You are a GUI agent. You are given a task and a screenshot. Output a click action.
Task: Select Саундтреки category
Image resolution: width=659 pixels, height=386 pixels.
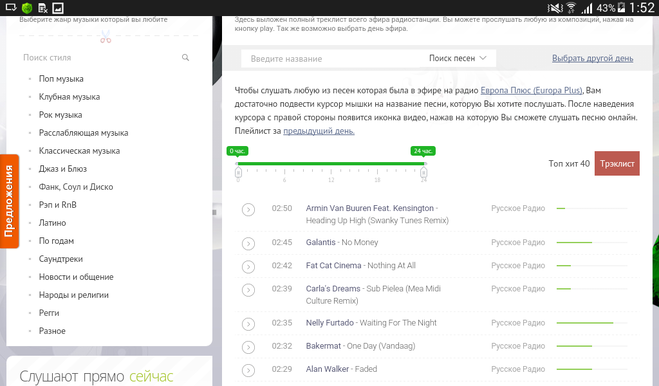pos(61,259)
